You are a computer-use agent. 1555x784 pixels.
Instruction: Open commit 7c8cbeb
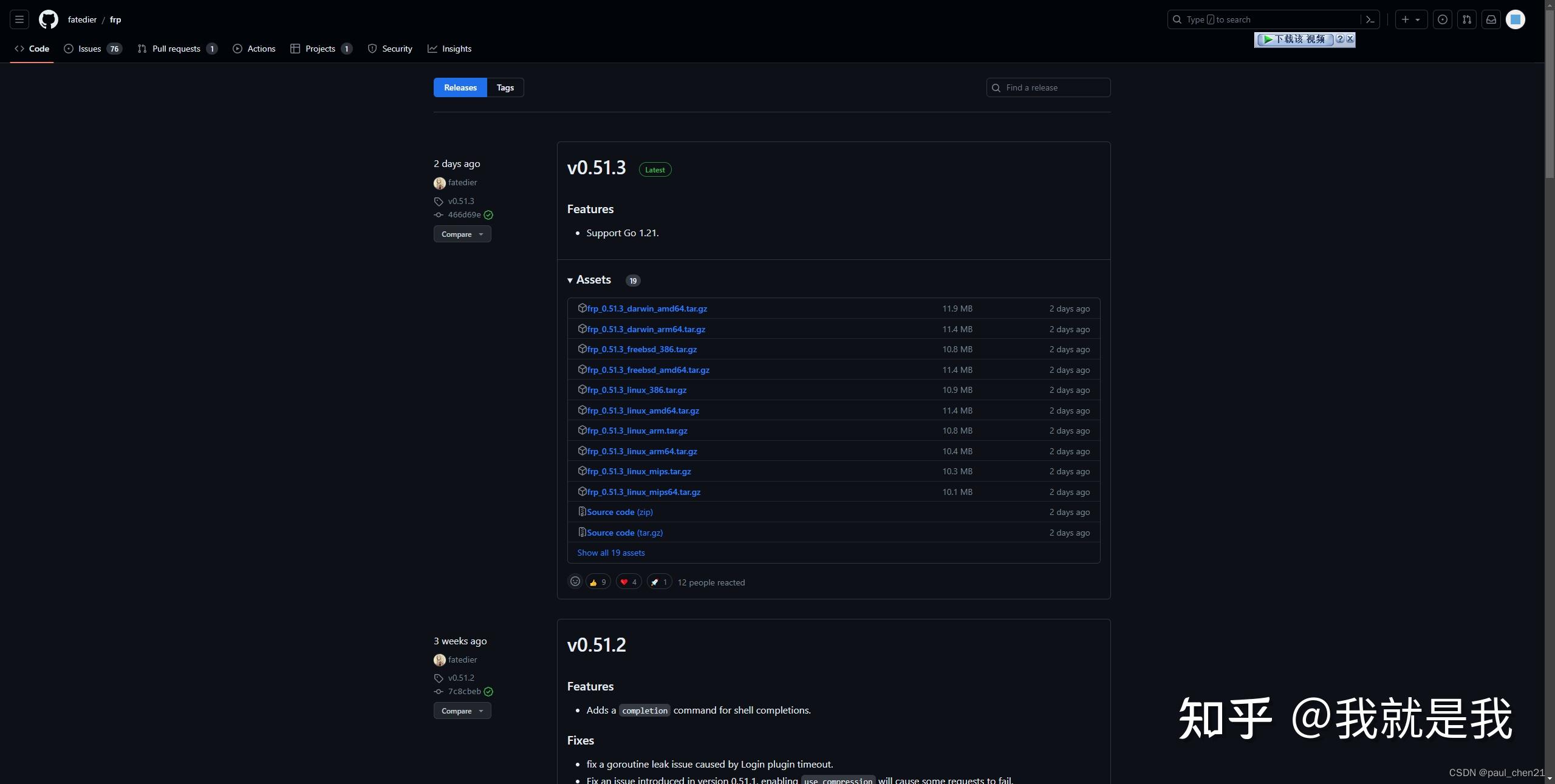pyautogui.click(x=464, y=691)
